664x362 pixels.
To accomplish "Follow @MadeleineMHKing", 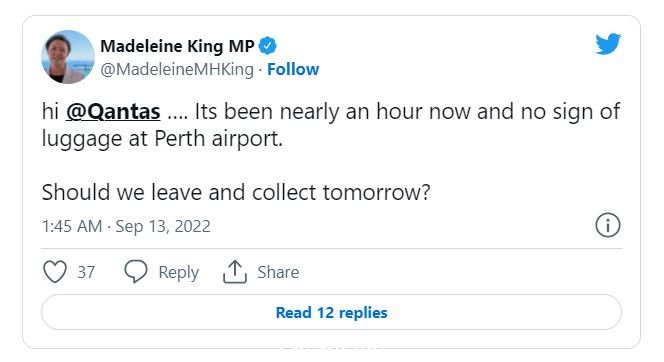I will [x=293, y=69].
